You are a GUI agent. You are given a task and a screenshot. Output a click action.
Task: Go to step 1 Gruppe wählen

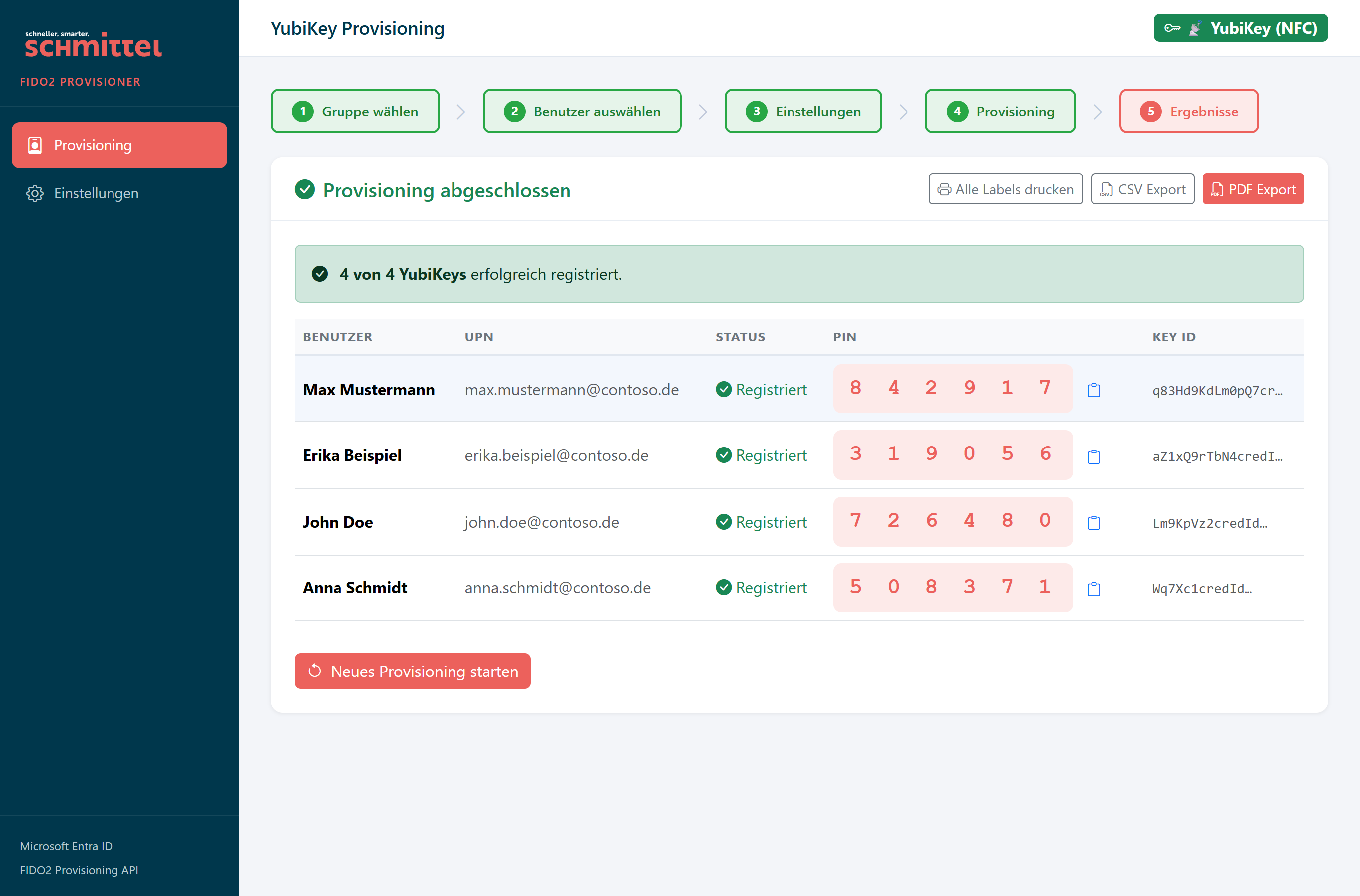(355, 111)
